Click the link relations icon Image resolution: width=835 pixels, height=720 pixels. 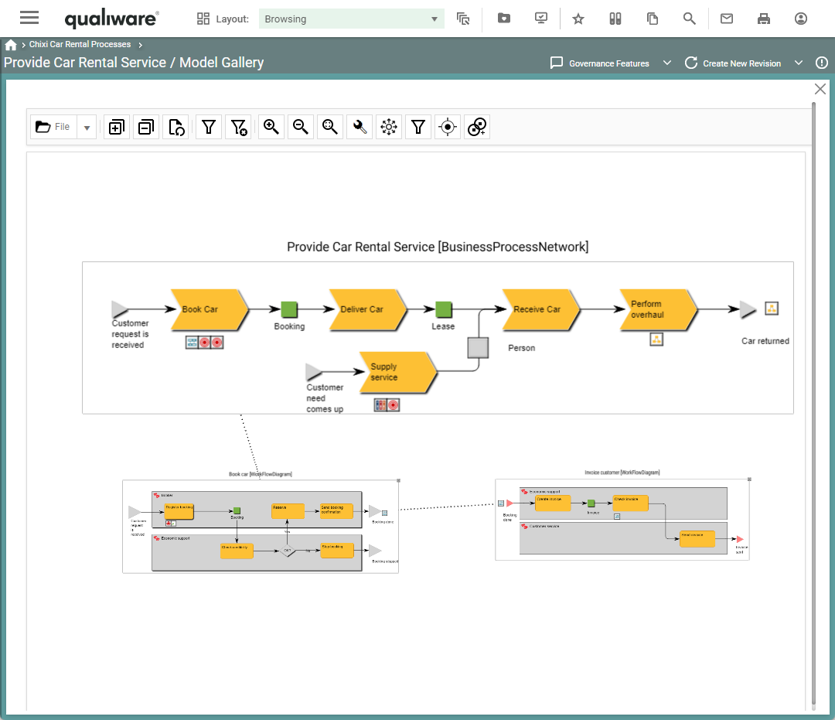(477, 127)
